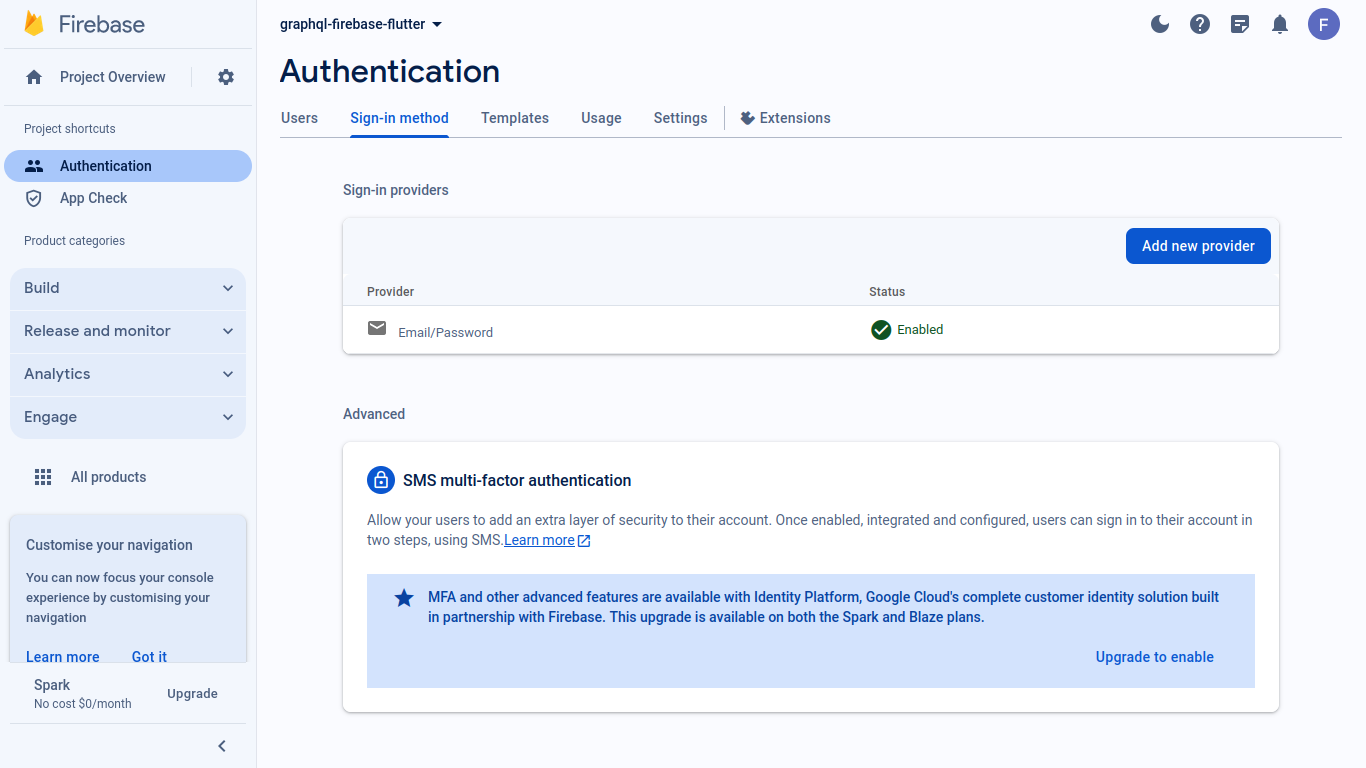Open the Usage tab
Image resolution: width=1366 pixels, height=768 pixels.
pos(601,118)
